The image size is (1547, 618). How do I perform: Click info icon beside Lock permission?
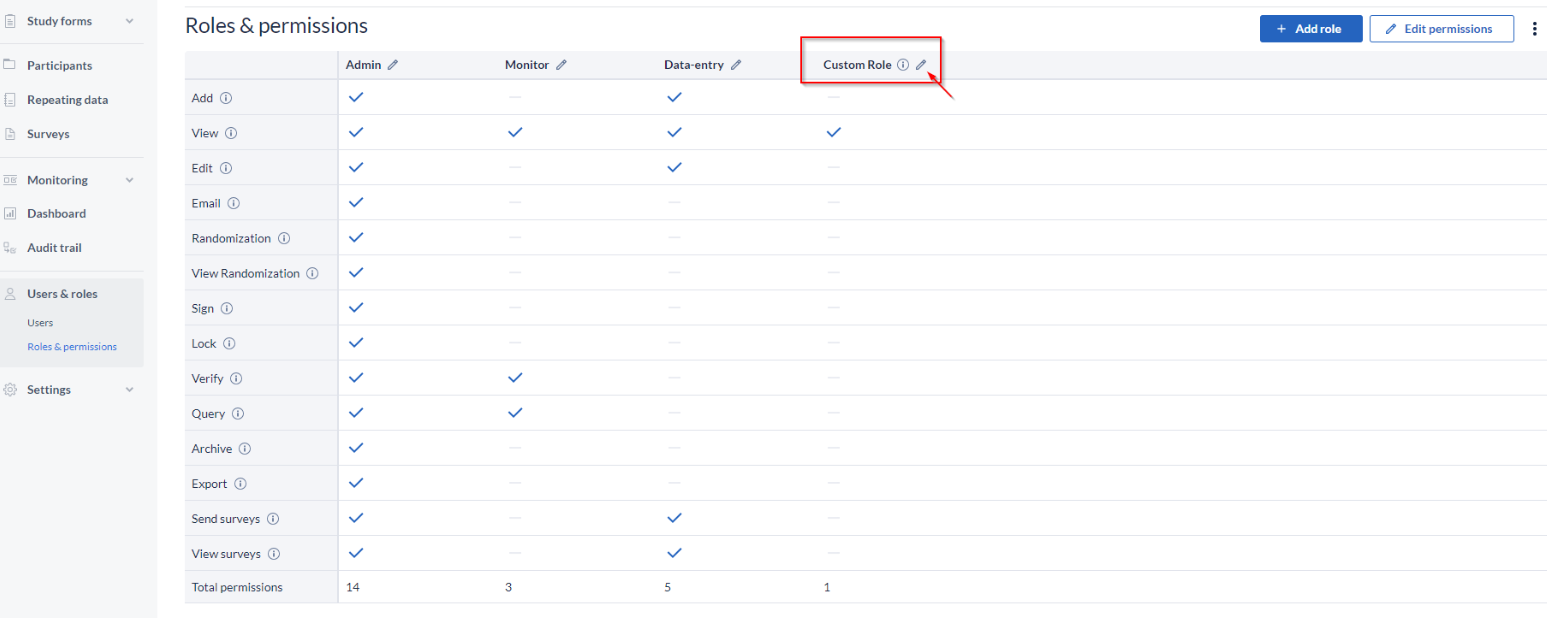[229, 343]
